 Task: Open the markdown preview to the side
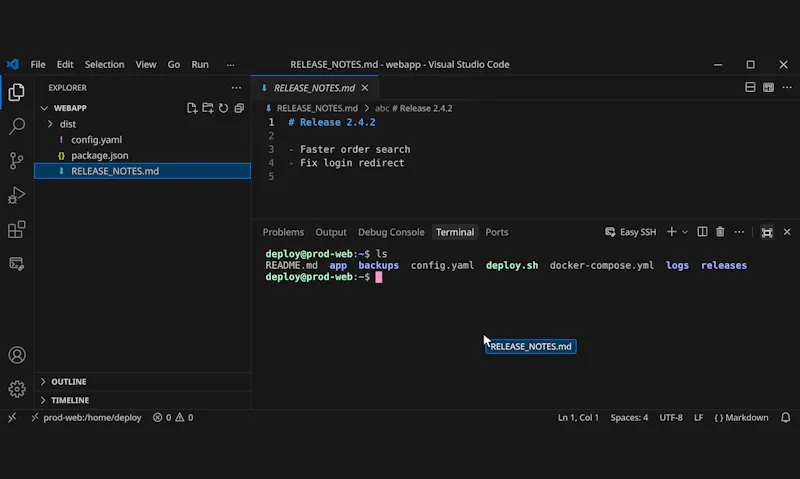(x=768, y=87)
